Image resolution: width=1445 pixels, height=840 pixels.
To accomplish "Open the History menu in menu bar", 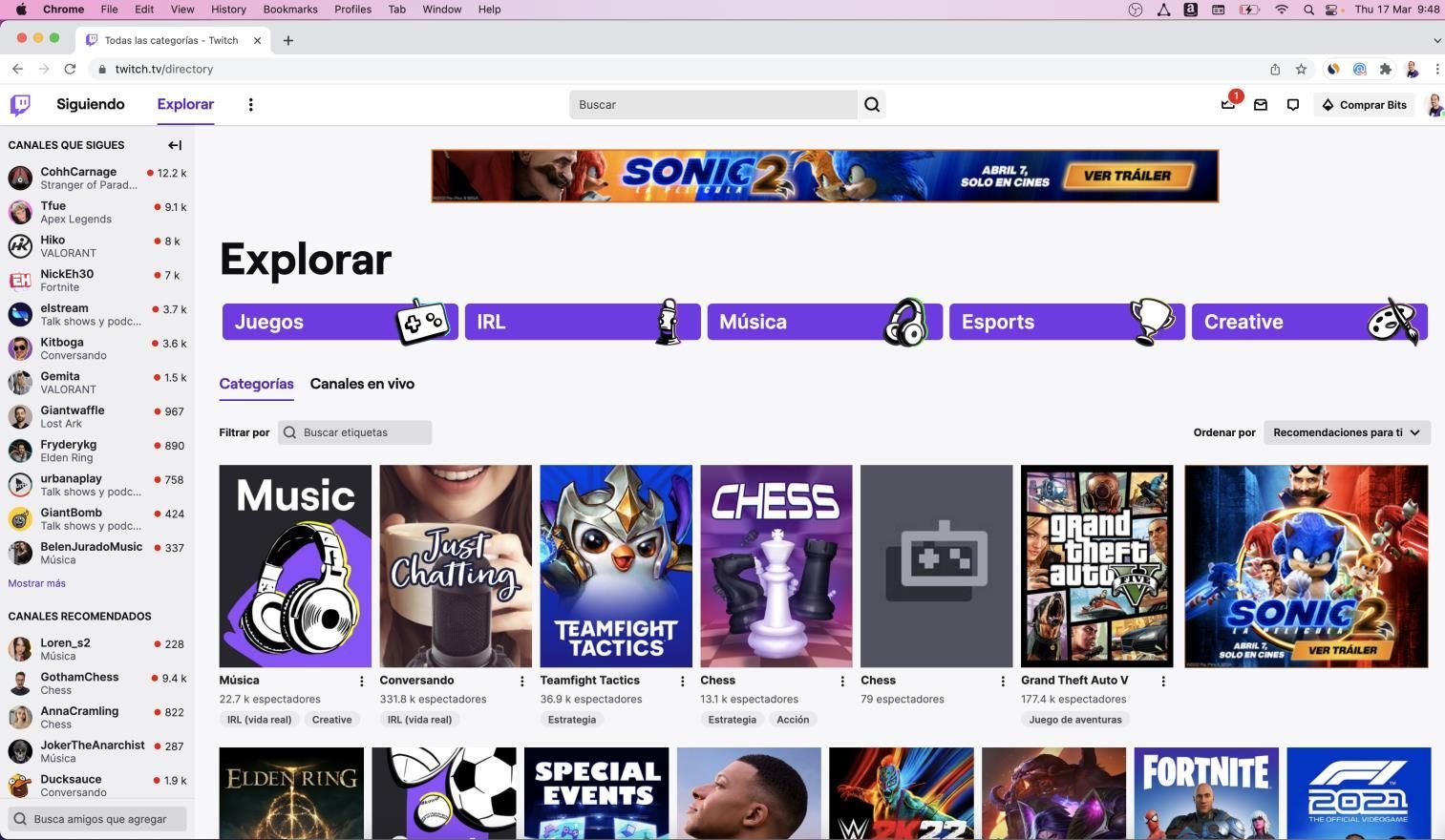I will click(x=228, y=10).
